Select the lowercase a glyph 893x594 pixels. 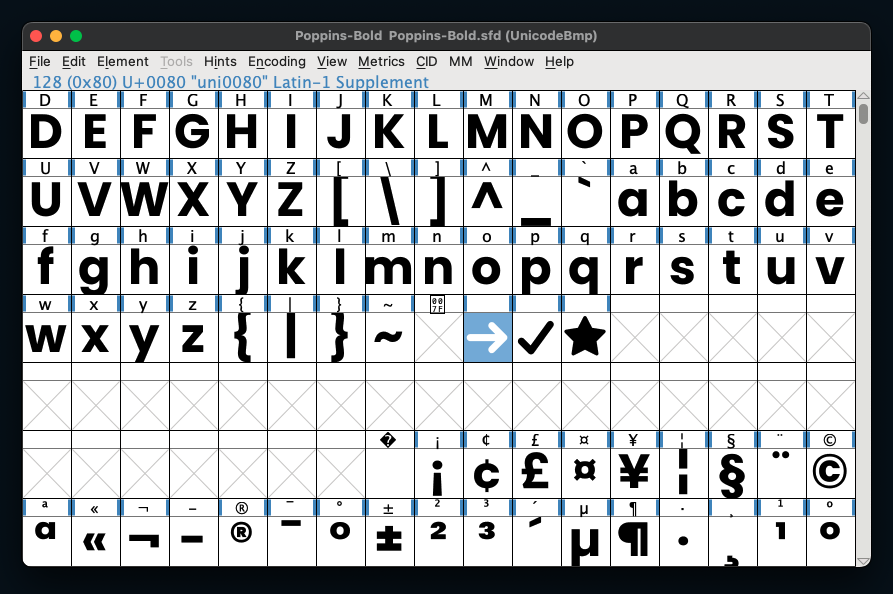(x=634, y=201)
